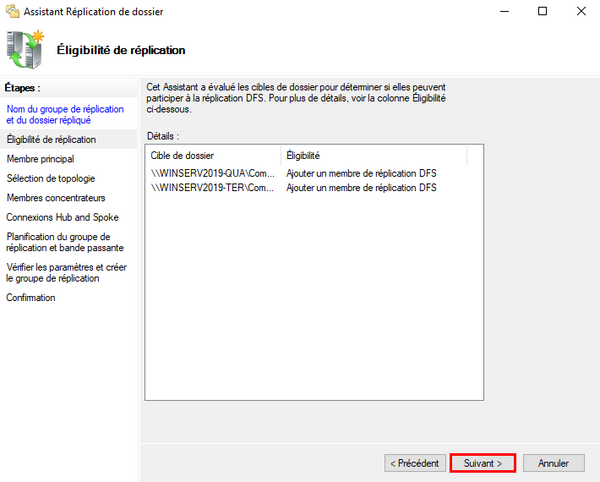Click the '< Précédent' button

(x=414, y=463)
